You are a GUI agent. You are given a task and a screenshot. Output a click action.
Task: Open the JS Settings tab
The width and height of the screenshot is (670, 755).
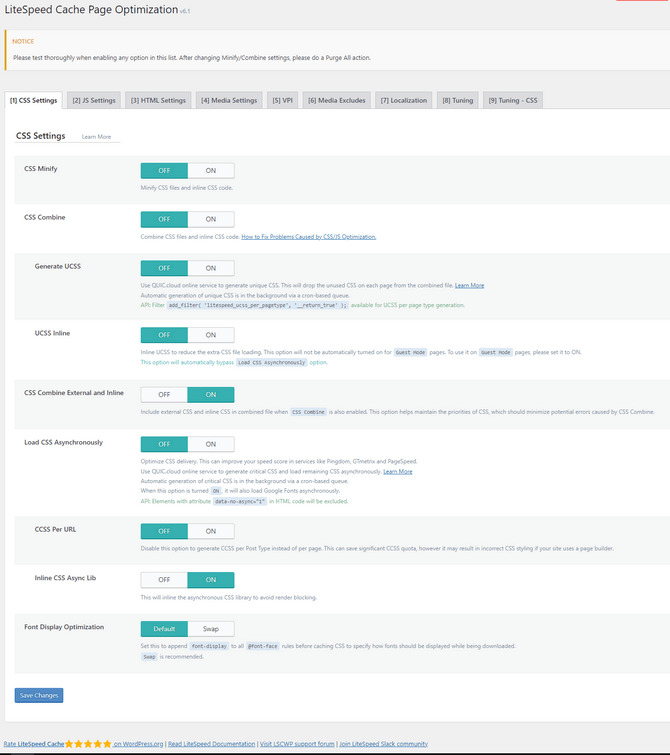[95, 100]
